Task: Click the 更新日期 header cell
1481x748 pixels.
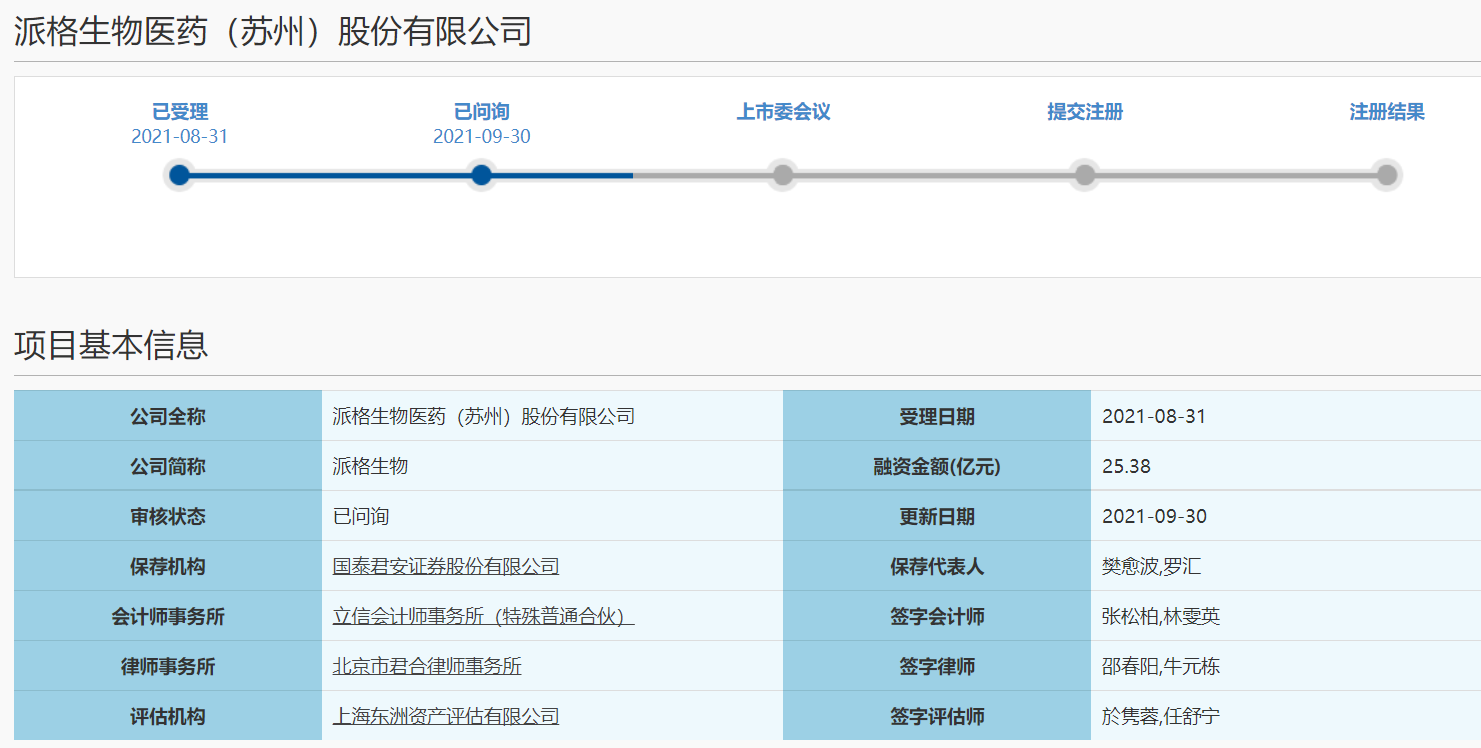Action: [937, 516]
